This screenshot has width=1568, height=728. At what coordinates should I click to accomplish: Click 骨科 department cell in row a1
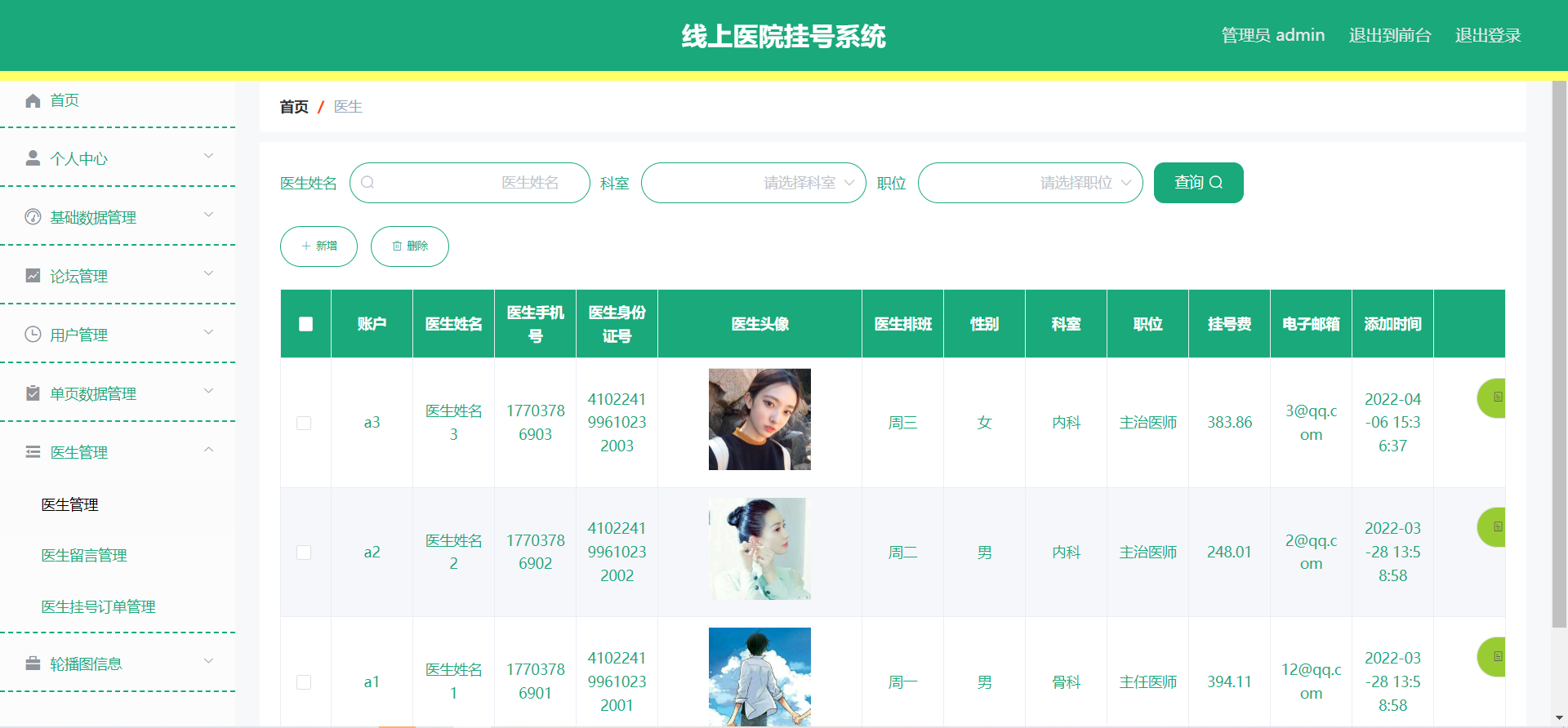[1066, 682]
